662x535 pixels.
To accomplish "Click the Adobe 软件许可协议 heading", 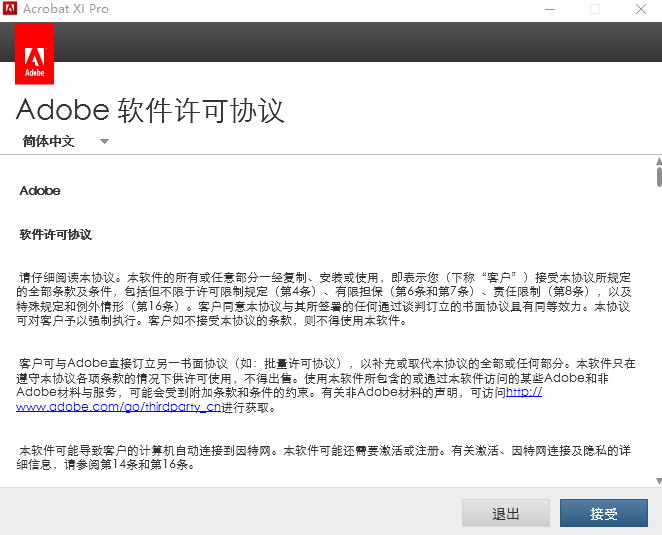I will [150, 111].
